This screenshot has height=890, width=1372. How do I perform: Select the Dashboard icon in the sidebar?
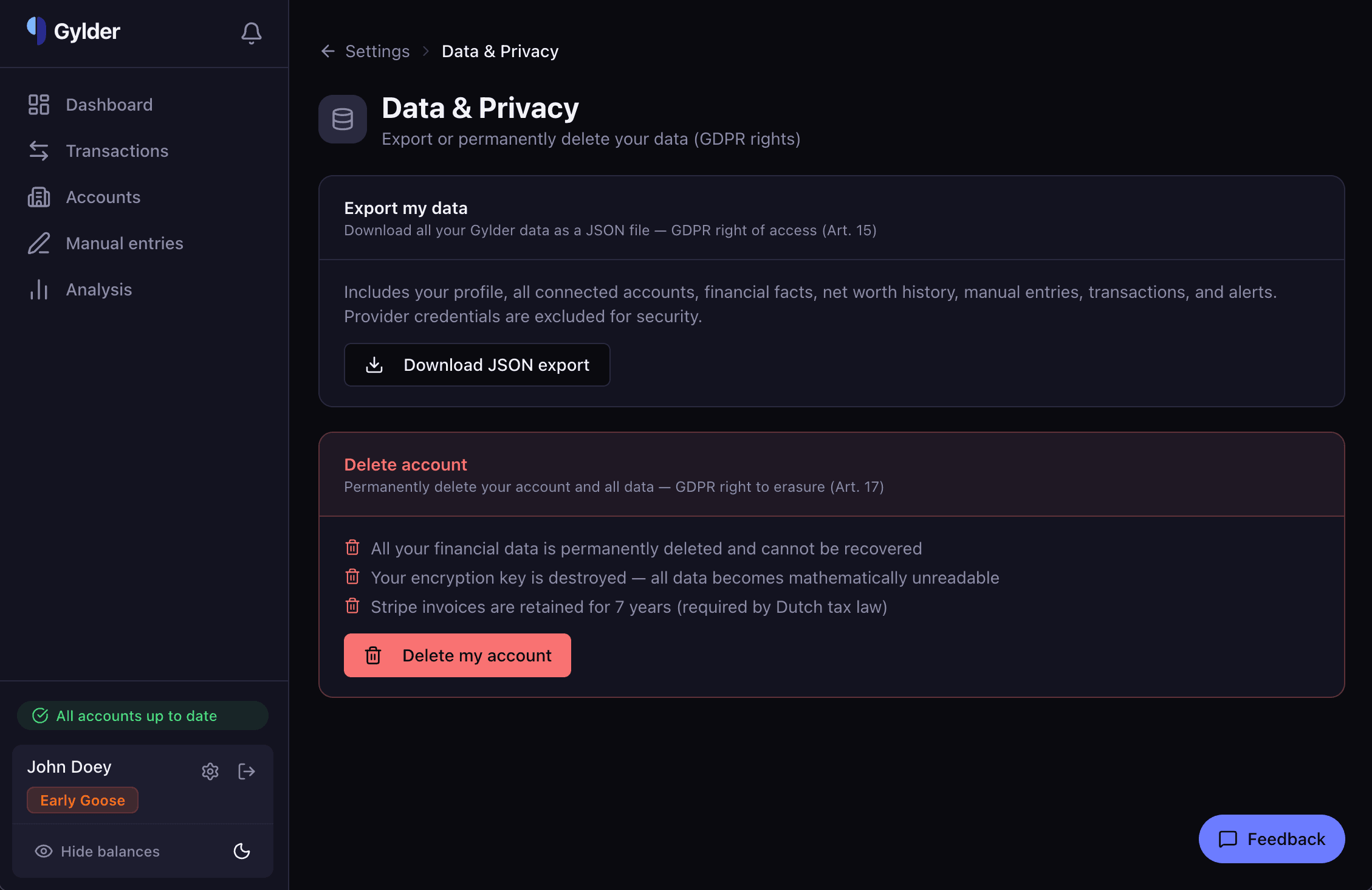click(38, 104)
